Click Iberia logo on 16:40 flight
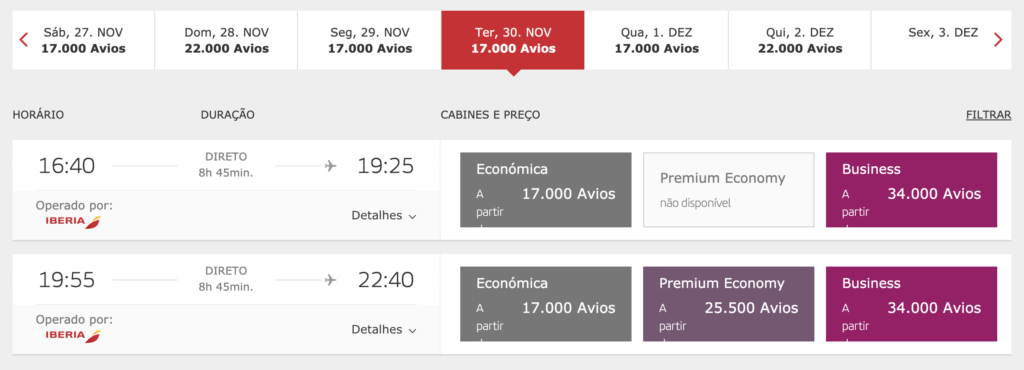This screenshot has width=1024, height=370. point(73,222)
